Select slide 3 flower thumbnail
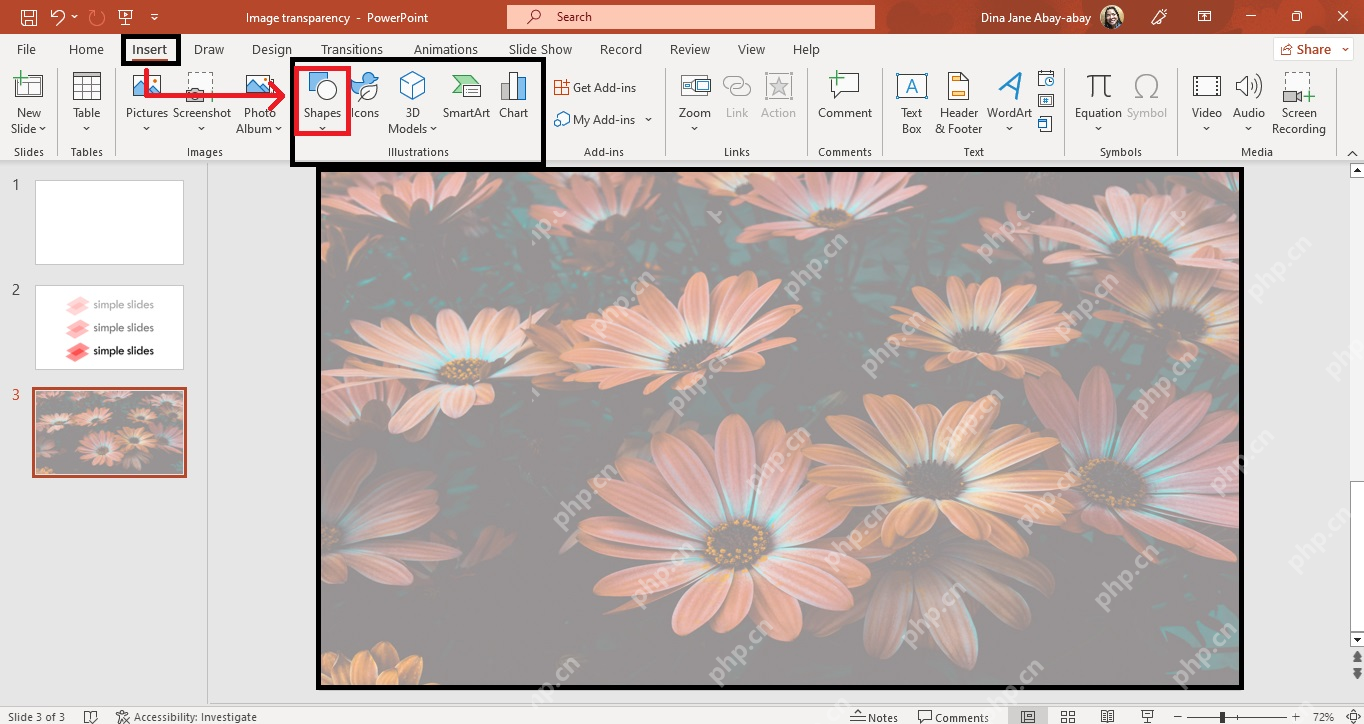Viewport: 1364px width, 724px height. click(109, 432)
